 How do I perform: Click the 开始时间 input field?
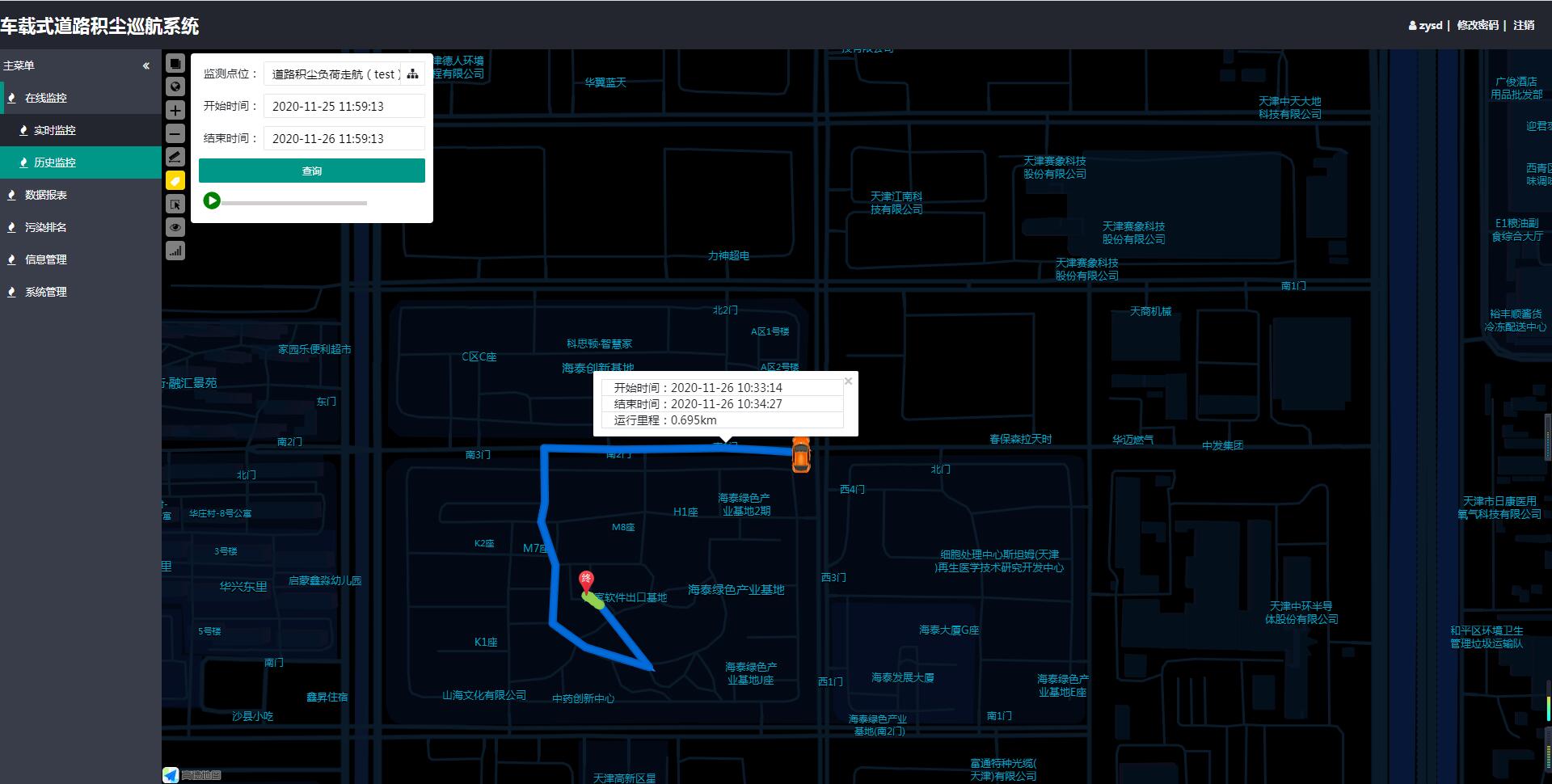[x=344, y=106]
